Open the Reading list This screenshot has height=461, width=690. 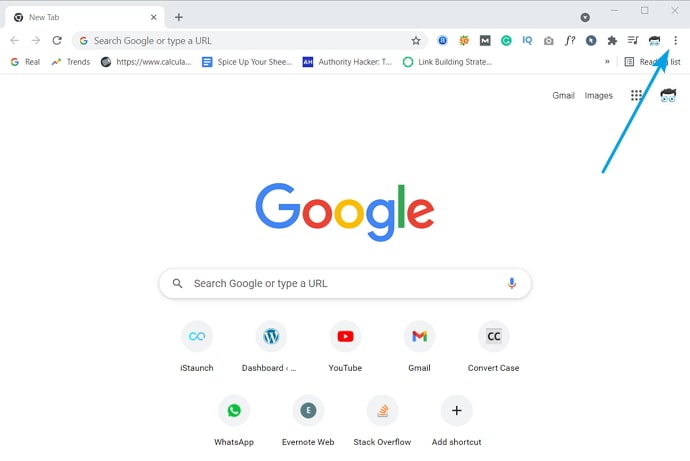(653, 62)
